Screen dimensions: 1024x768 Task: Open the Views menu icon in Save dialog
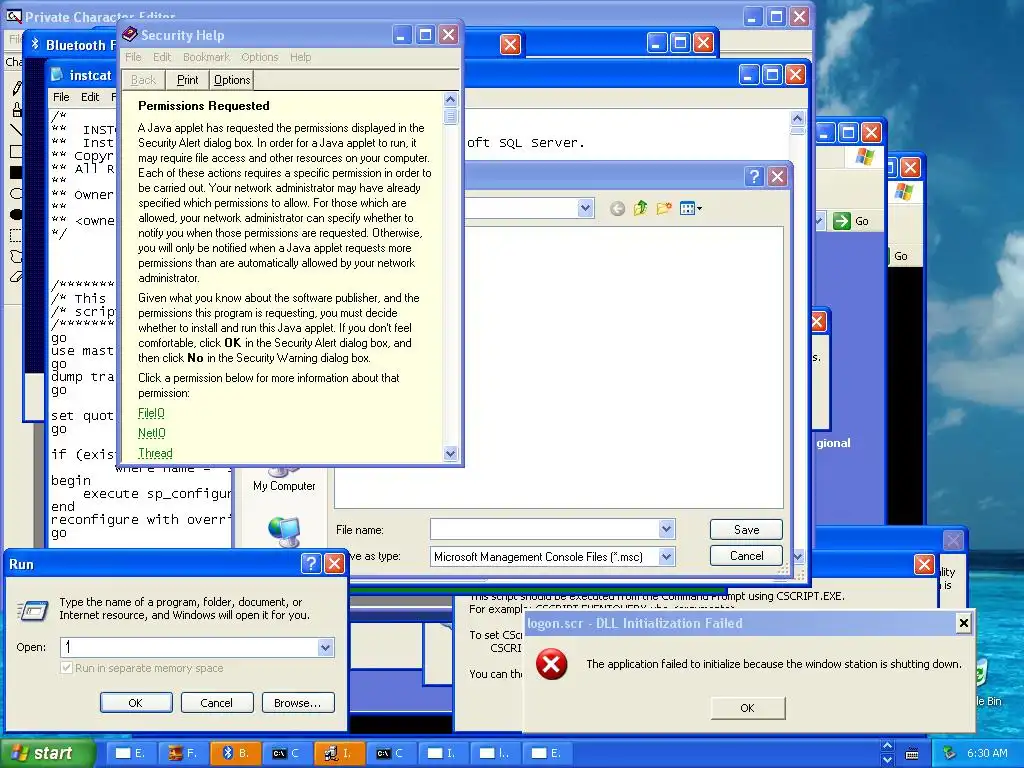click(x=690, y=208)
